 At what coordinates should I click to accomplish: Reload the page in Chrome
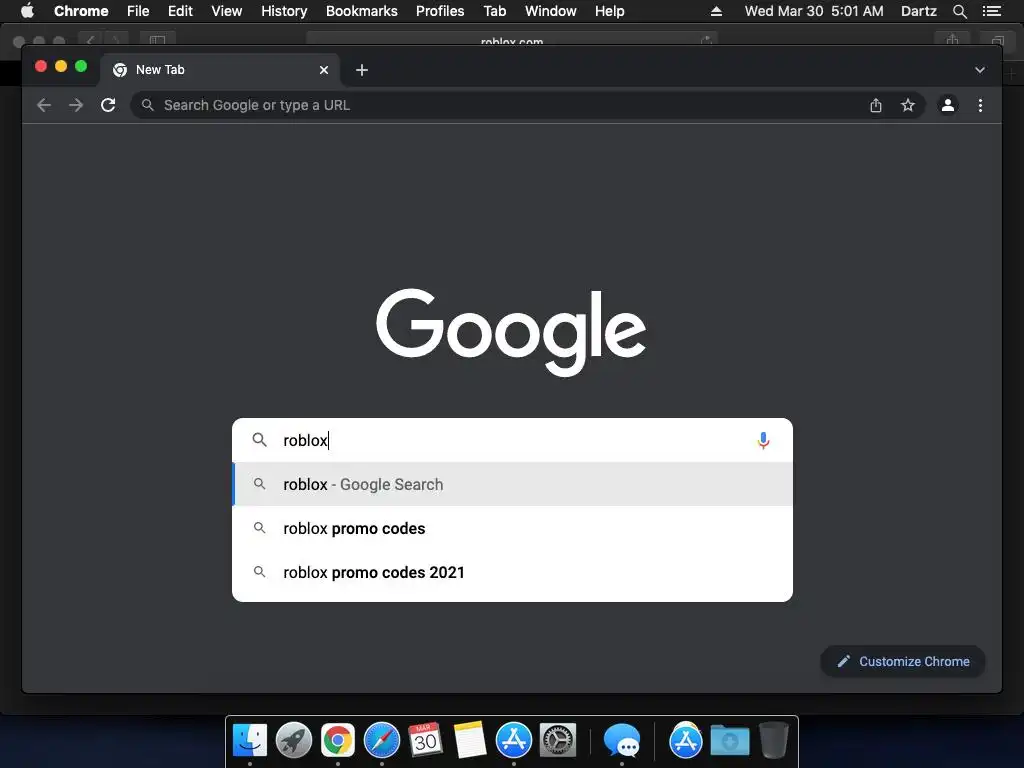[x=108, y=105]
